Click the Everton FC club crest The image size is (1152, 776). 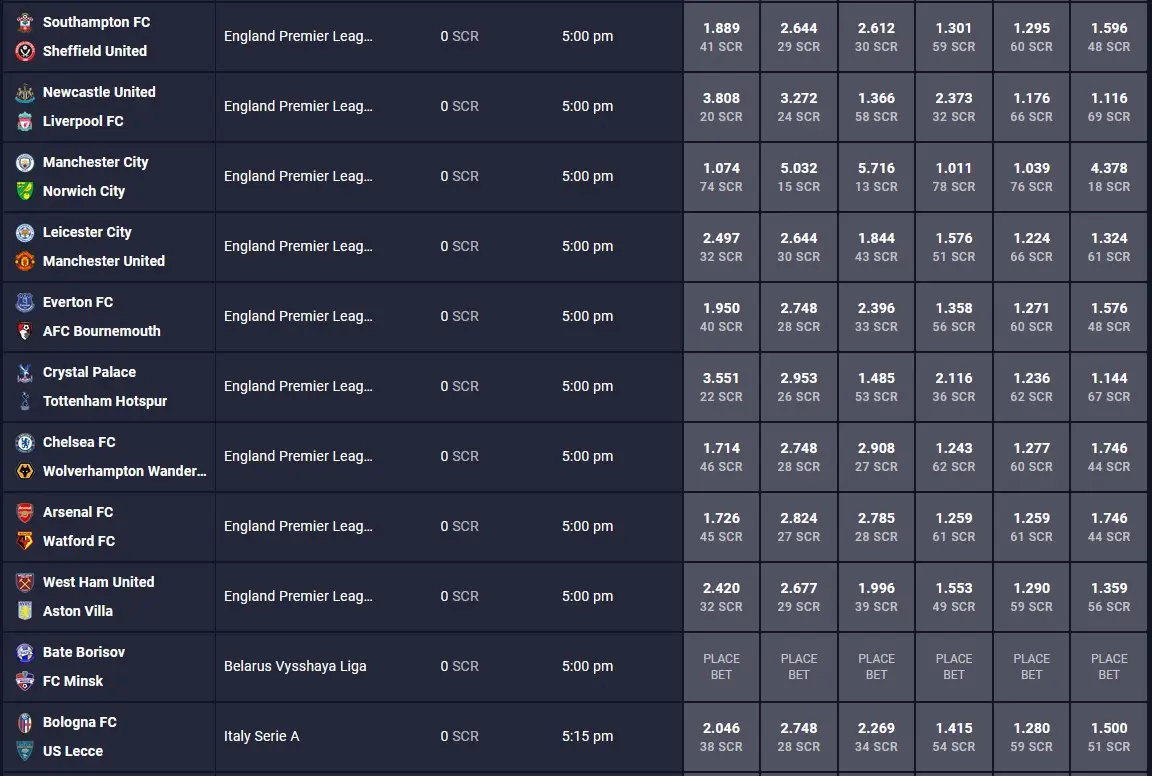[25, 302]
